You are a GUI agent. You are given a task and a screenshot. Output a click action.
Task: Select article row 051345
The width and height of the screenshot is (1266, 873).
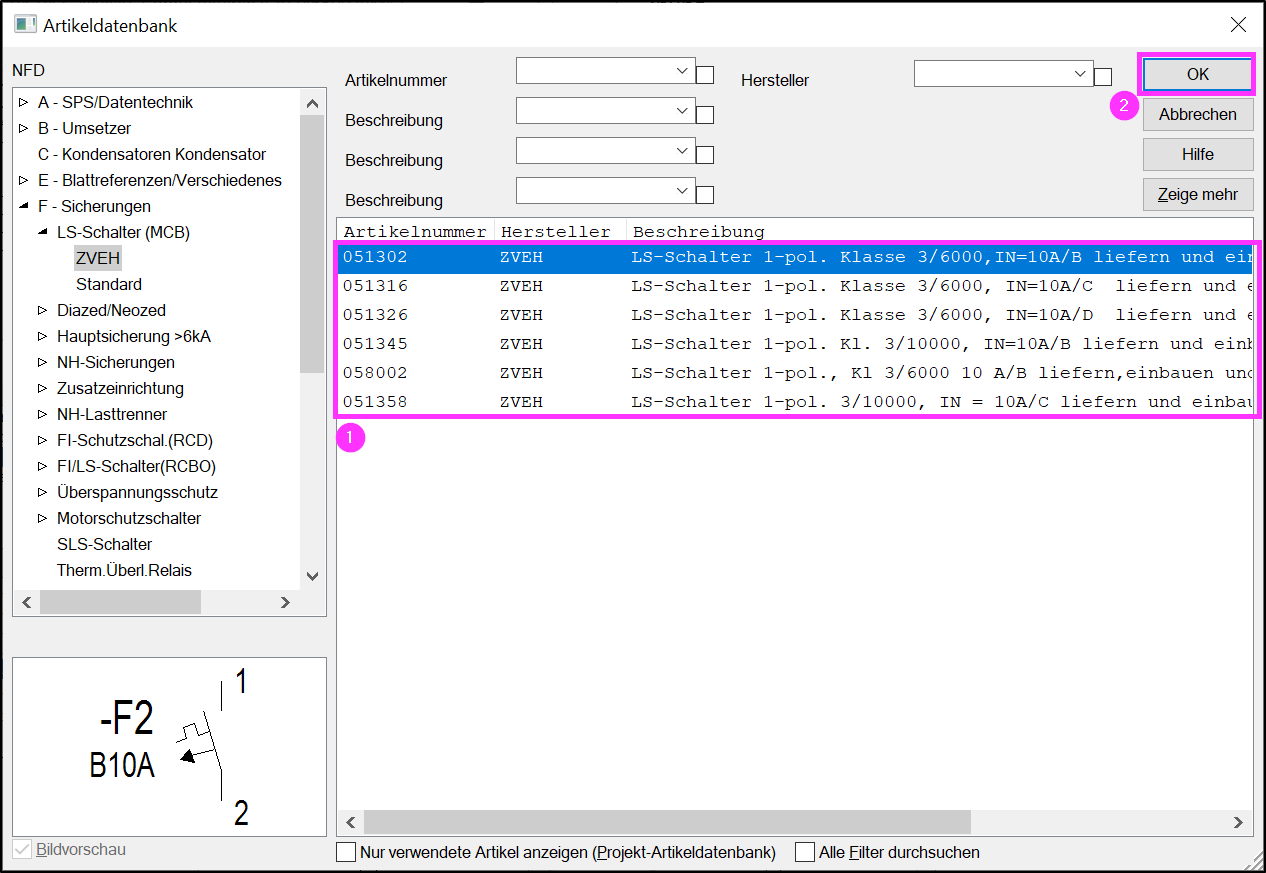pyautogui.click(x=375, y=344)
